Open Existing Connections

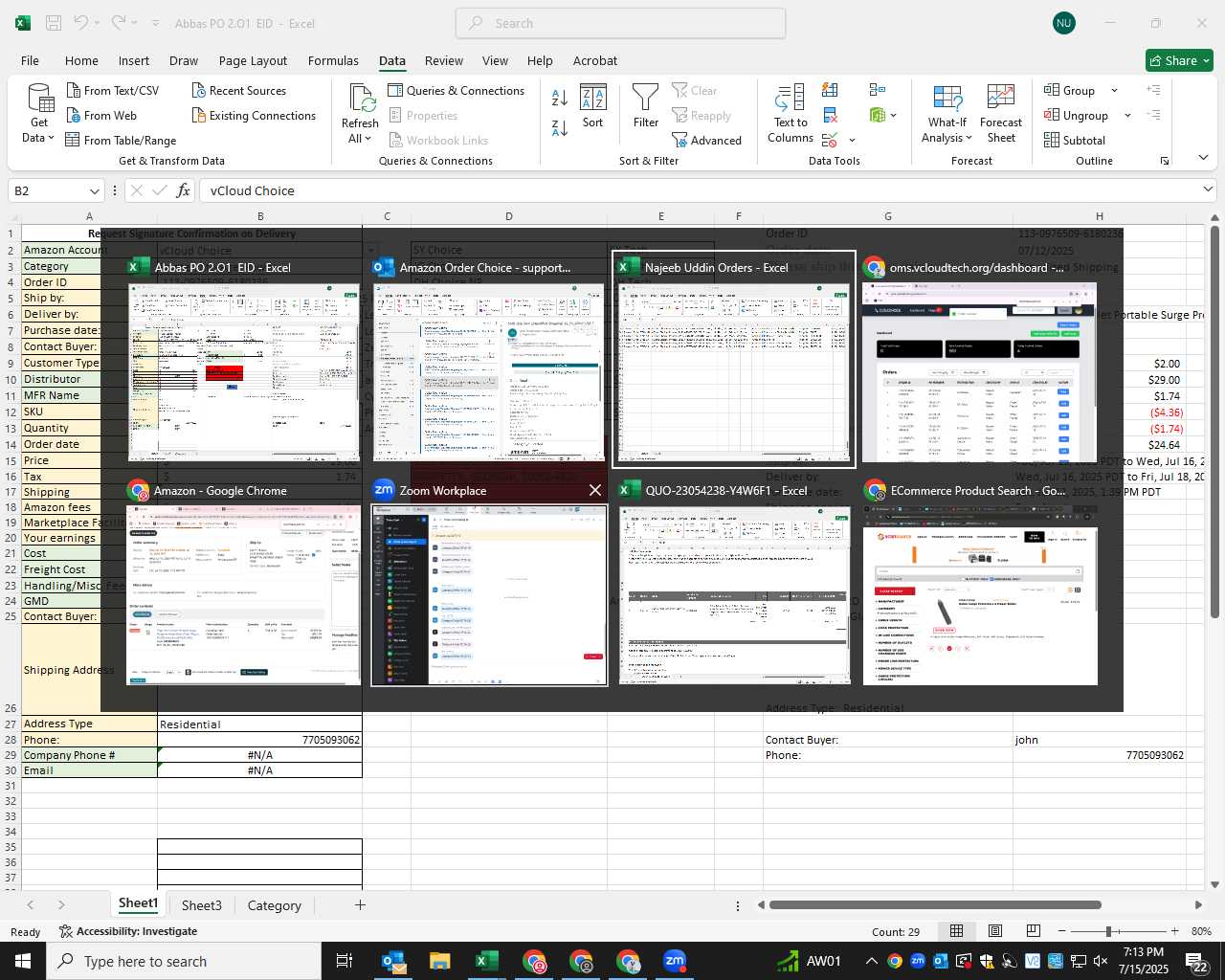[254, 115]
